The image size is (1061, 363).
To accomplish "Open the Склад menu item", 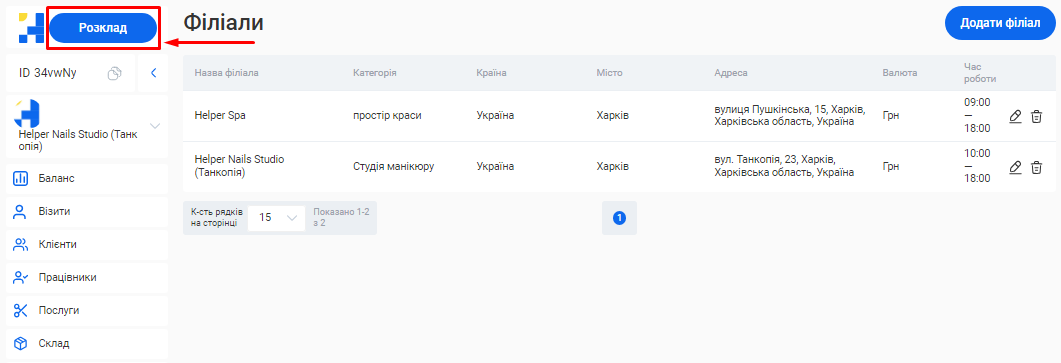I will [87, 343].
